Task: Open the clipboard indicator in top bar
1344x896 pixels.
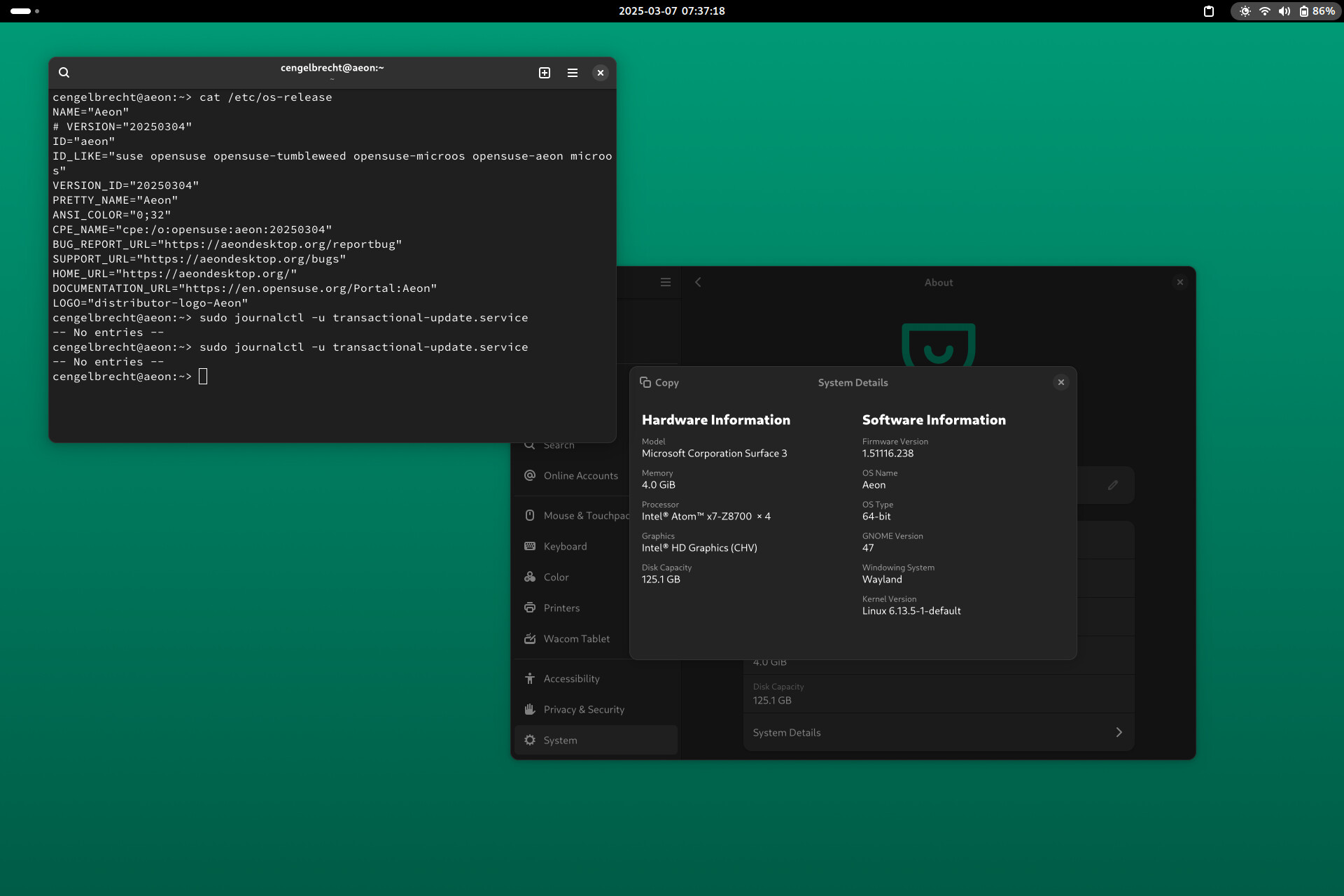Action: 1209,11
